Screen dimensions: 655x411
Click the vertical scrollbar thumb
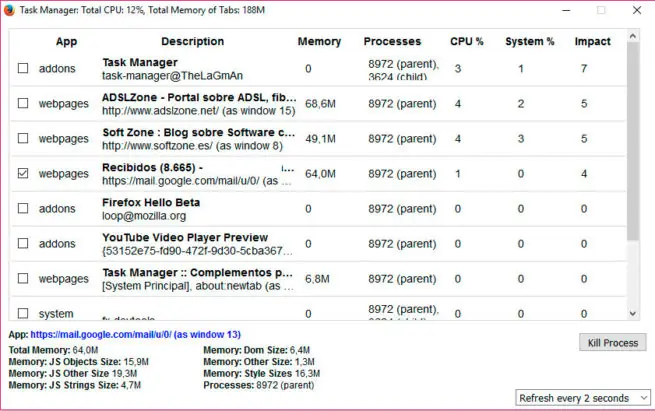coord(633,141)
